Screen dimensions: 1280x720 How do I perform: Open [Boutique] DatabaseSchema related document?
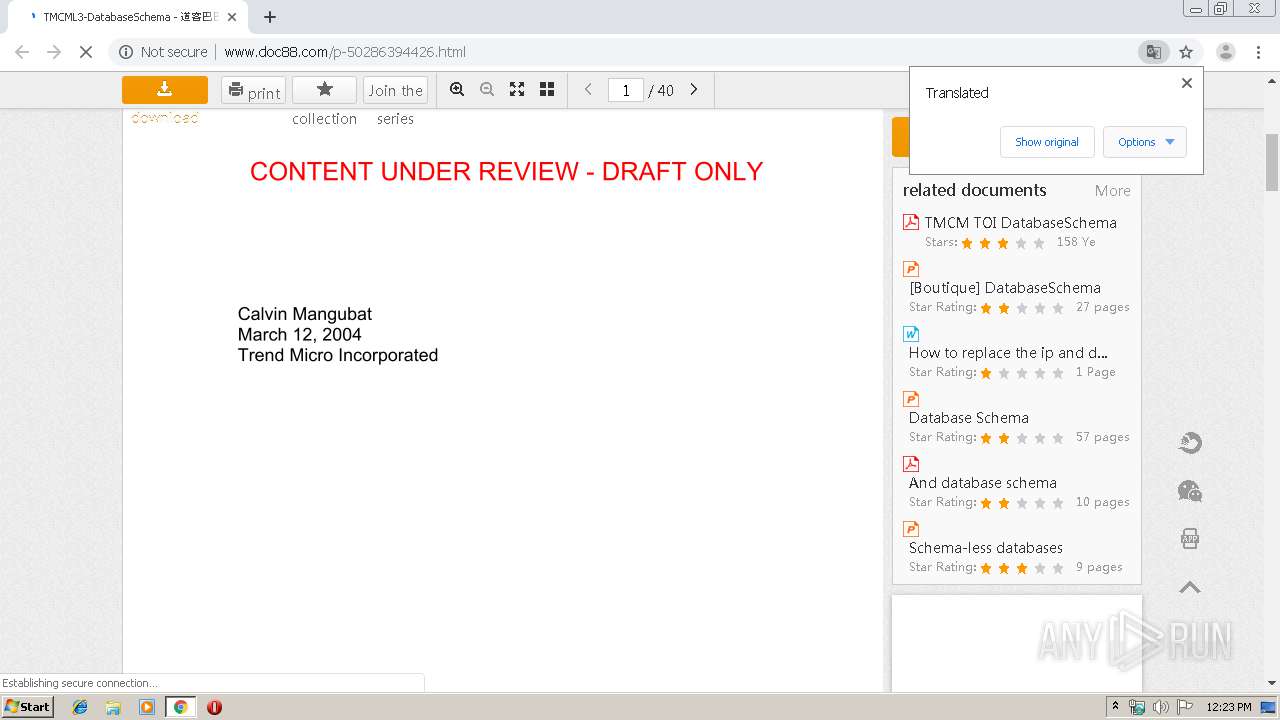click(x=1005, y=287)
